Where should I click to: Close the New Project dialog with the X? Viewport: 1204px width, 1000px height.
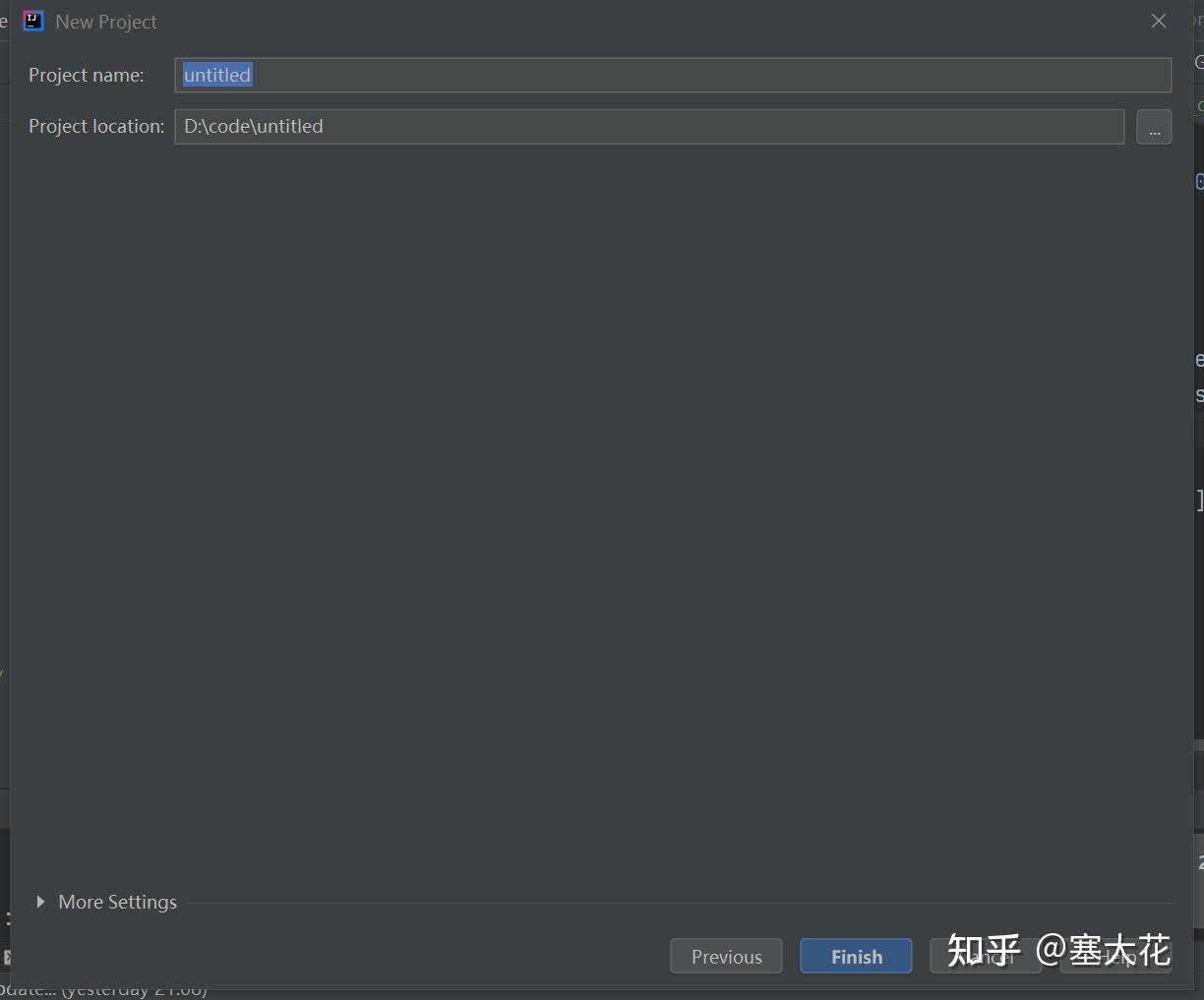(1159, 21)
